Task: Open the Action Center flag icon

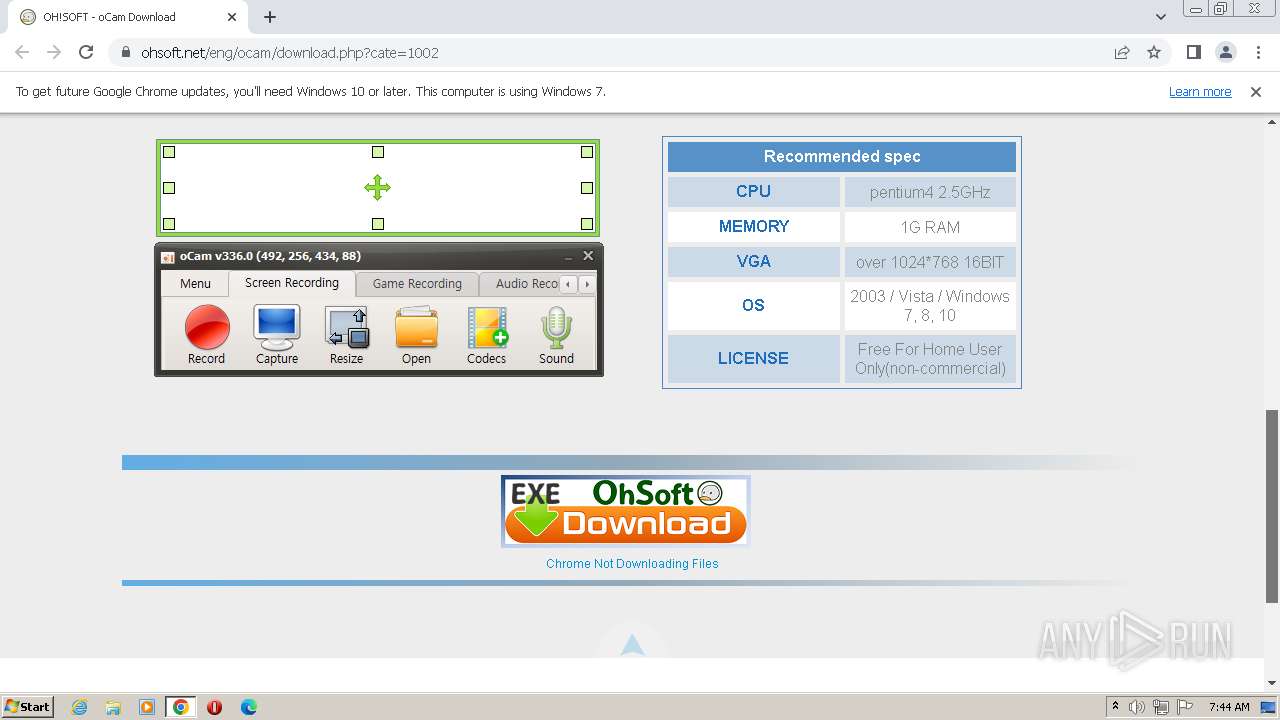Action: click(1185, 707)
